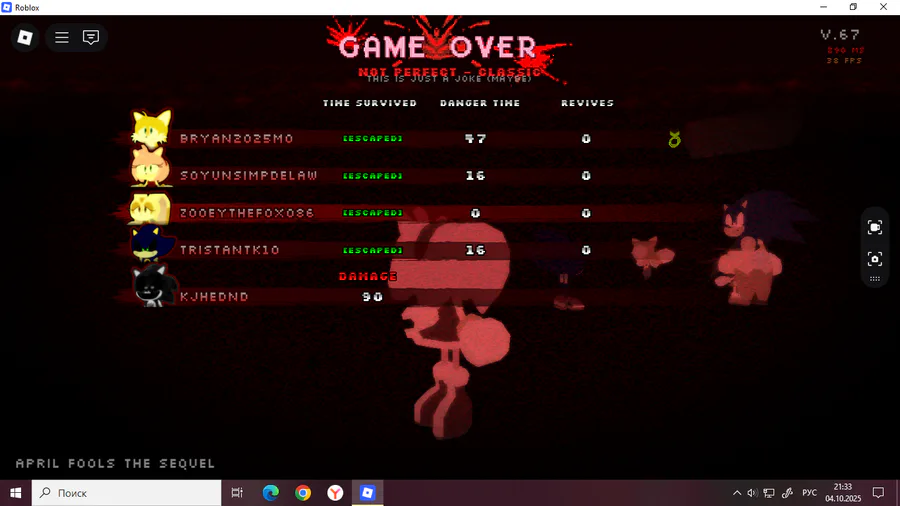Image resolution: width=900 pixels, height=506 pixels.
Task: Close the Roblox window
Action: tap(883, 7)
